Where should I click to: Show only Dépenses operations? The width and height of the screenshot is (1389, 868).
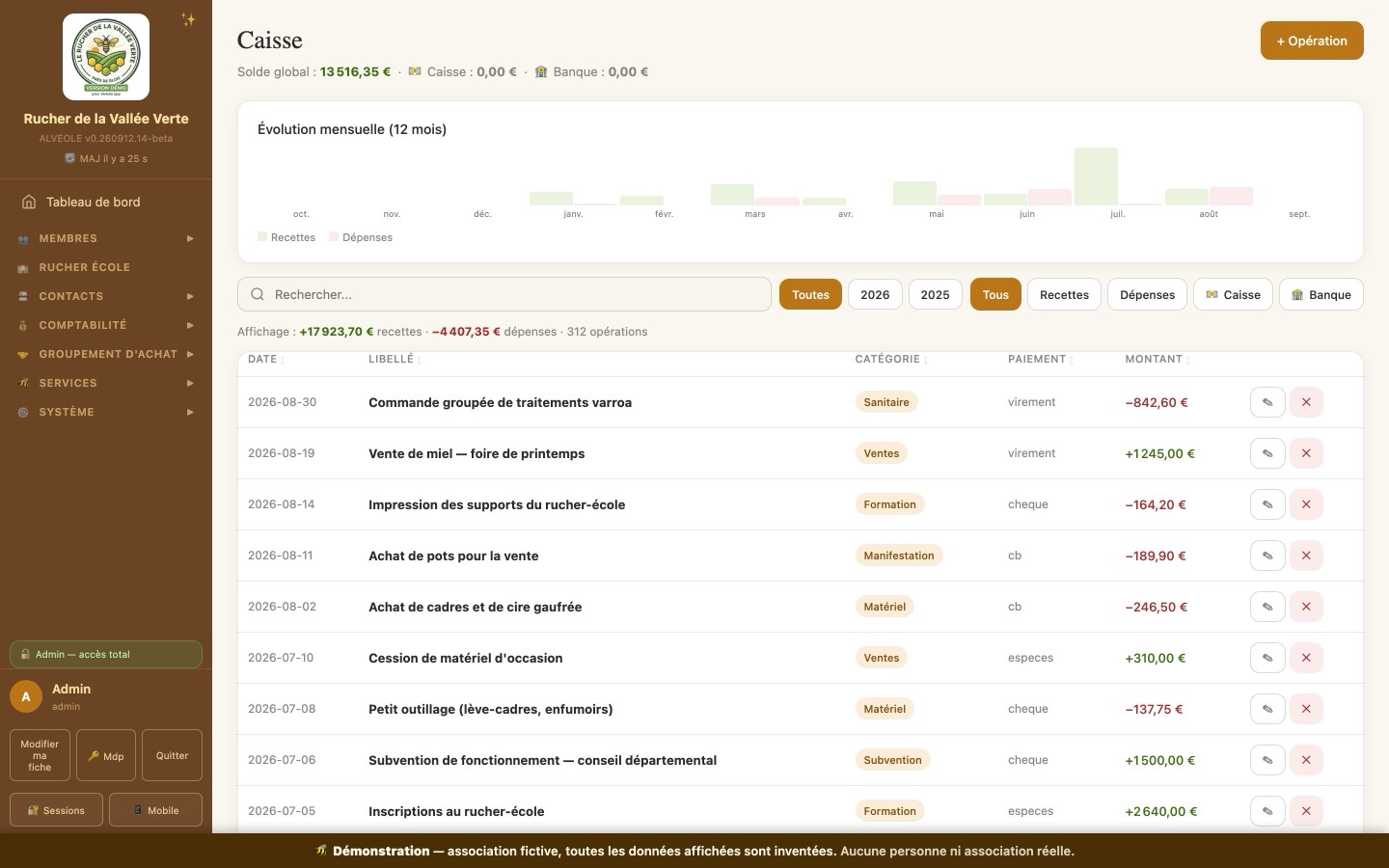click(x=1147, y=295)
